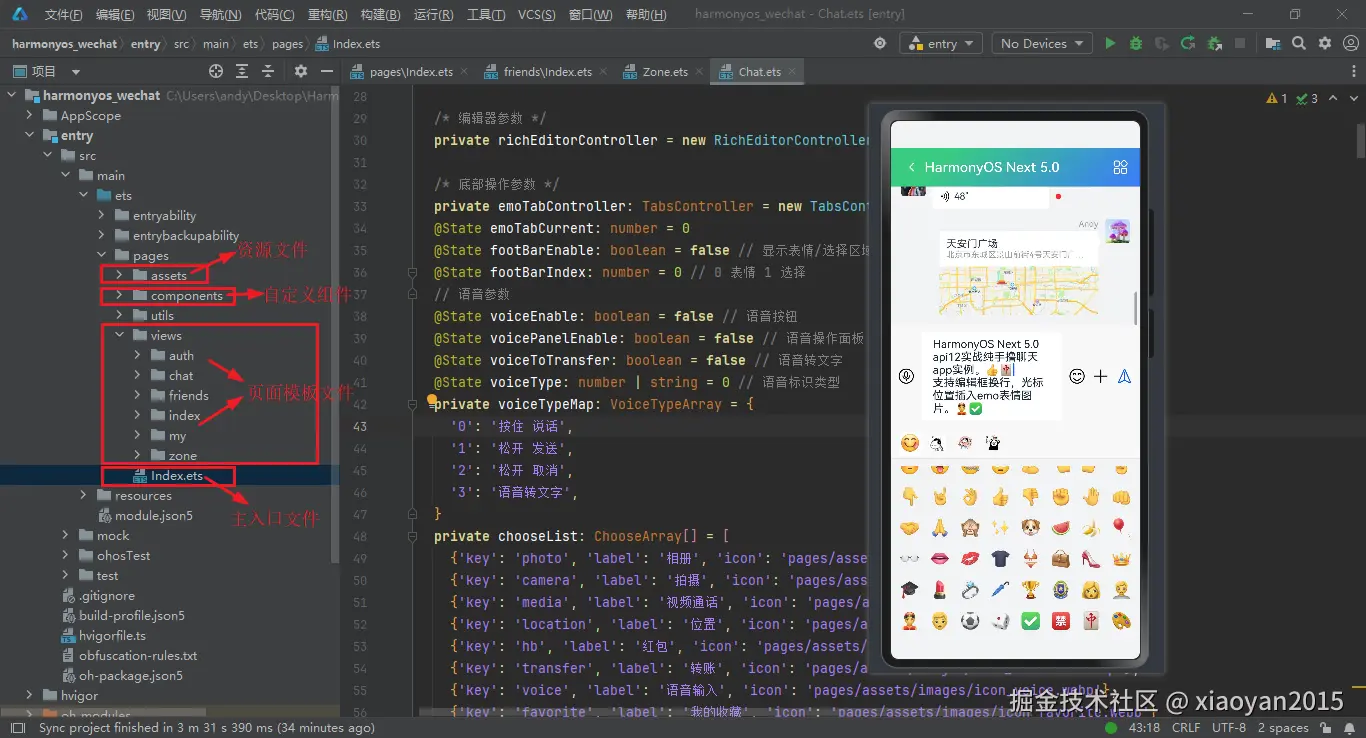Click the 'ets' breadcrumb in navigation bar
The width and height of the screenshot is (1366, 738).
250,44
